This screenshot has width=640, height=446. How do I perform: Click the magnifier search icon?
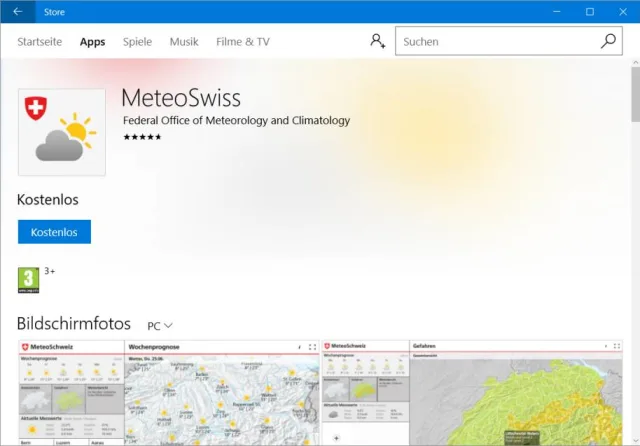(x=608, y=41)
